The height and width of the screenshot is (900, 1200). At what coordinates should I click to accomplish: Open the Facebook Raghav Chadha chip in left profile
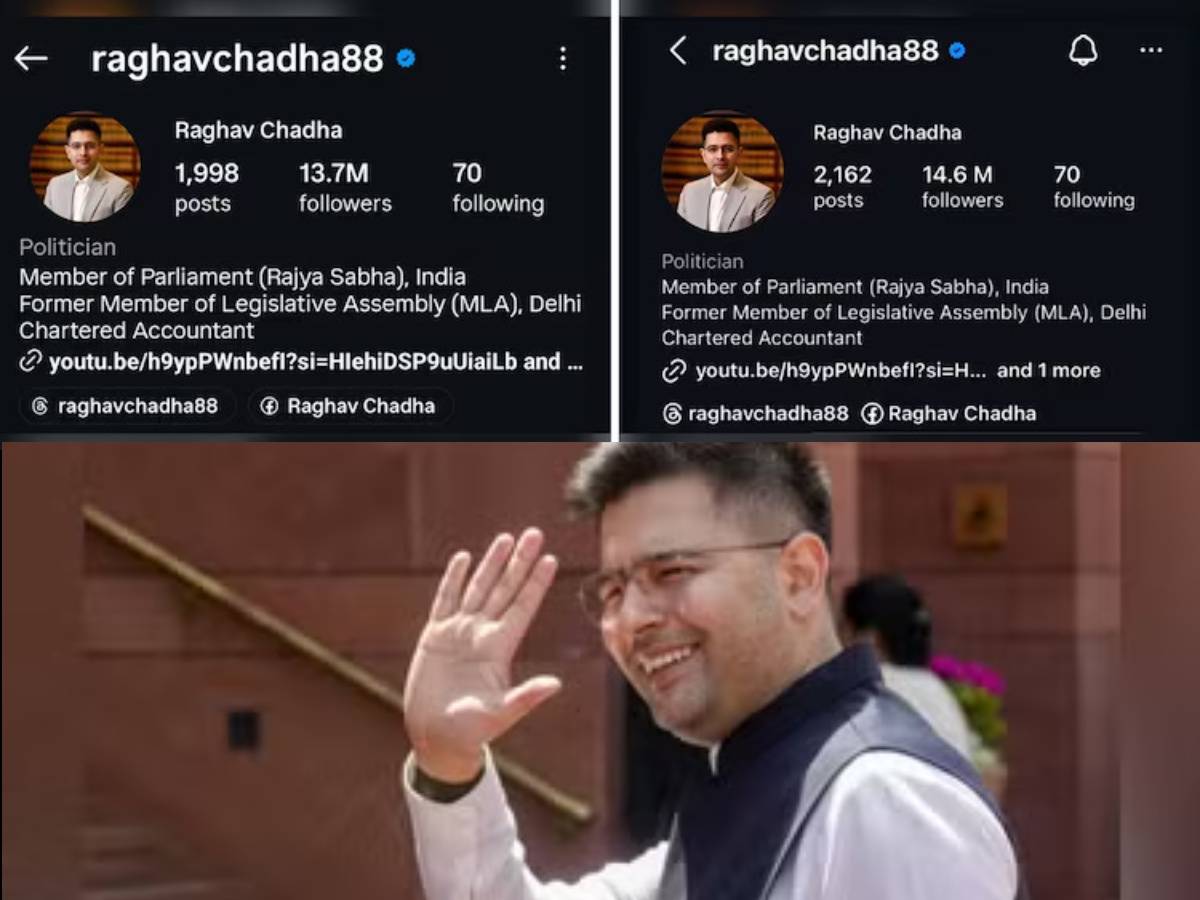pos(350,406)
